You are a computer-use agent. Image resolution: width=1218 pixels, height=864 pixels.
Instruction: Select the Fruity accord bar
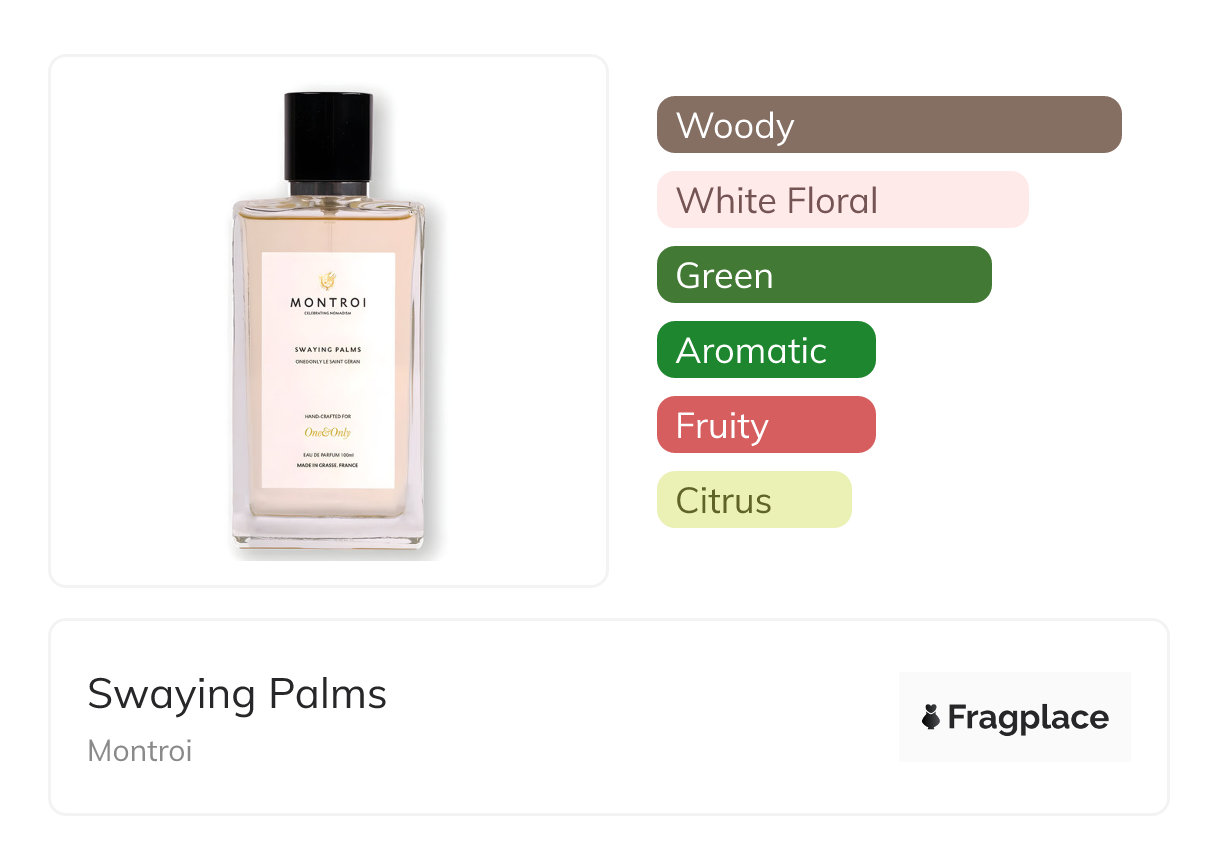tap(766, 425)
